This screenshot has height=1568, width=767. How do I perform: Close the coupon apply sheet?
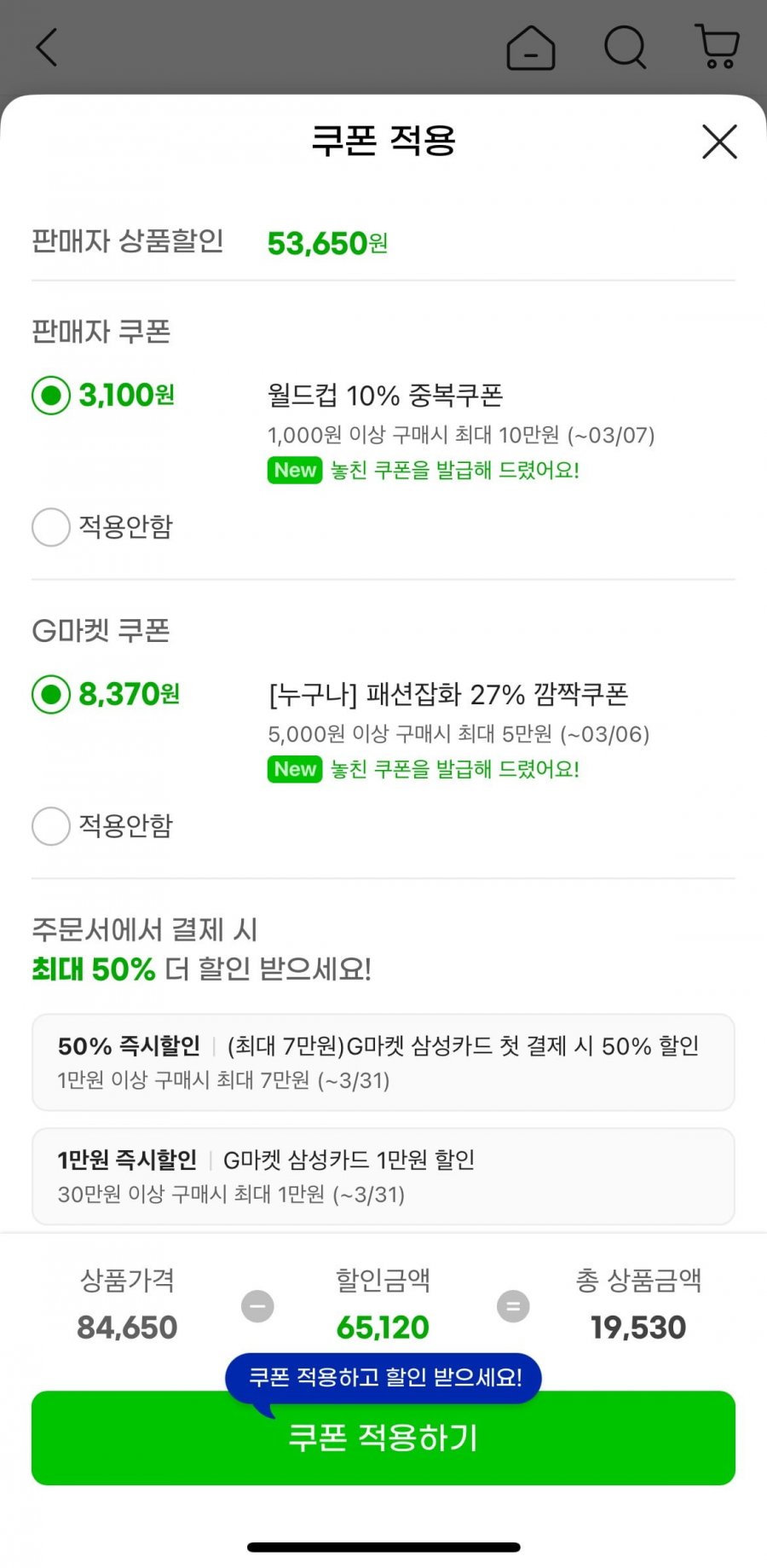coord(719,142)
